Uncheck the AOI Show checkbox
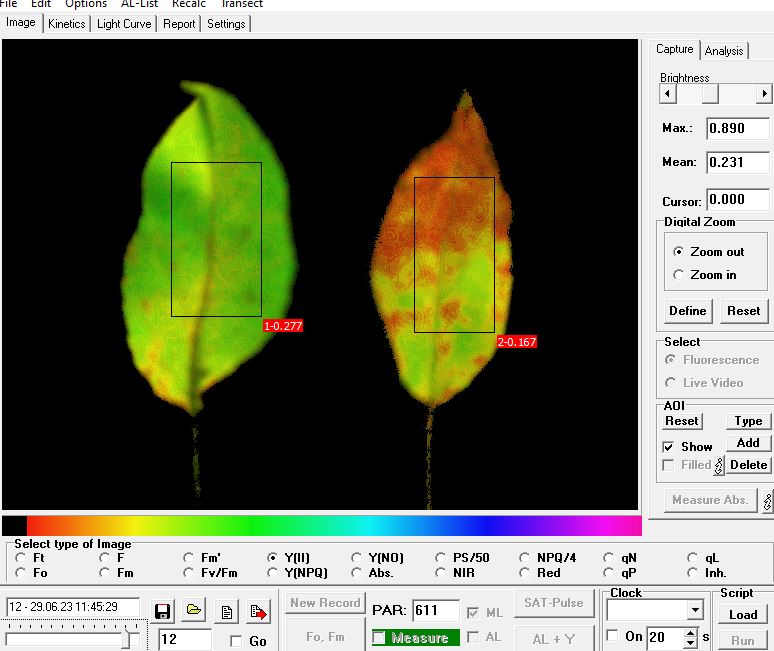 click(x=668, y=447)
